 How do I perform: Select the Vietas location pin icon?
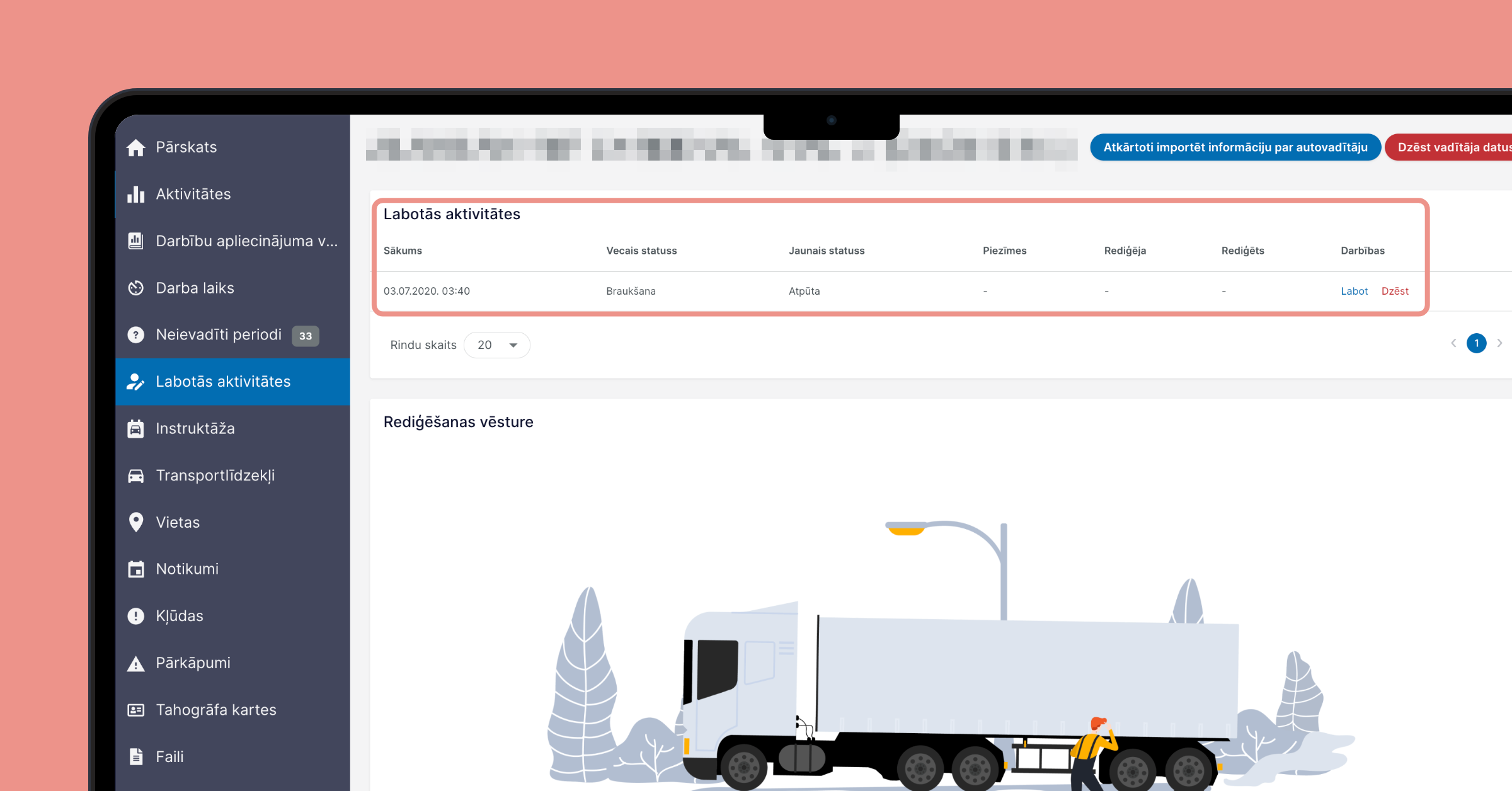point(135,522)
